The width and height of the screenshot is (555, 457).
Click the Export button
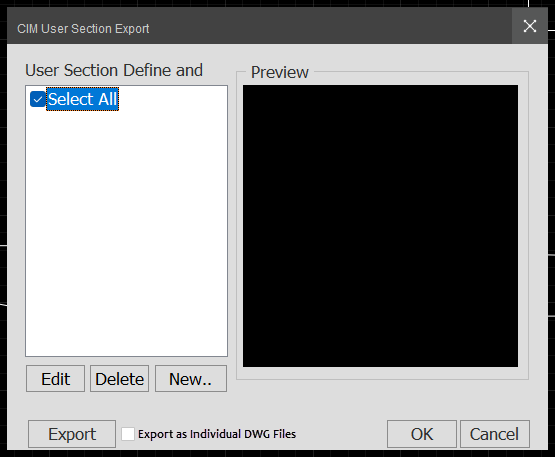tap(72, 434)
